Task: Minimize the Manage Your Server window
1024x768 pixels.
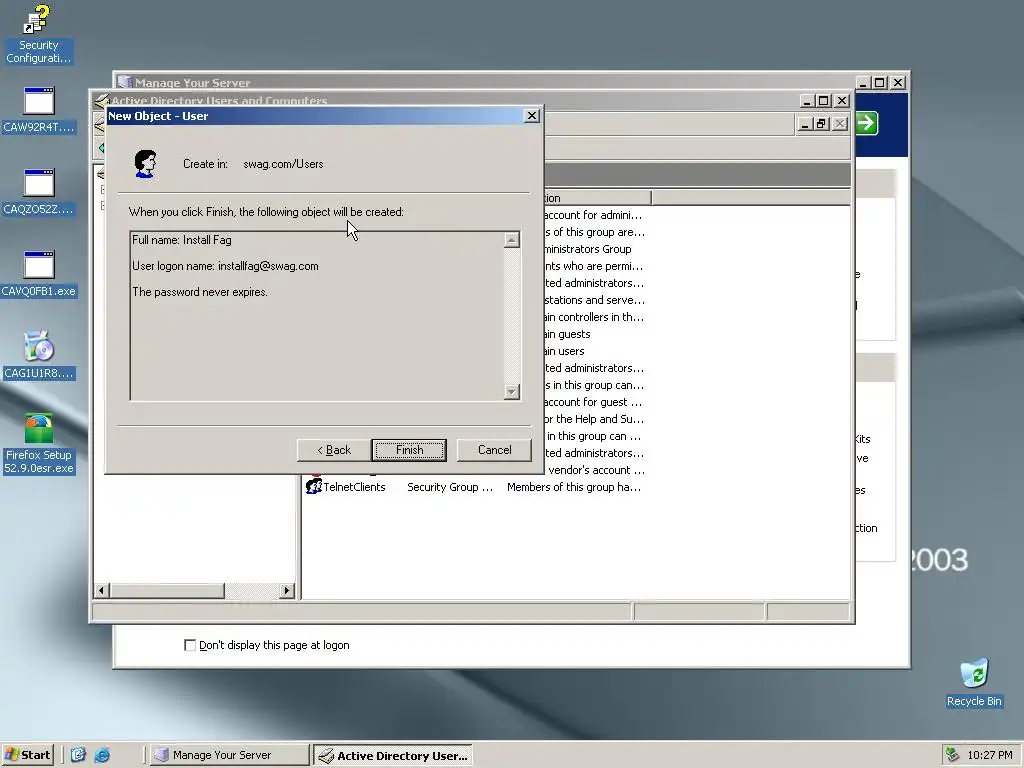Action: pos(863,83)
